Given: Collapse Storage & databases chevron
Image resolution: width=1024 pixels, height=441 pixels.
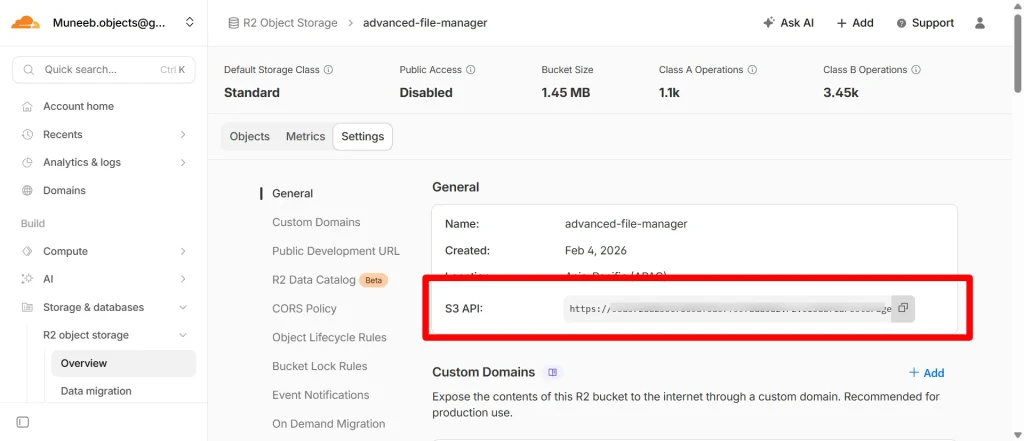Looking at the screenshot, I should click(183, 307).
